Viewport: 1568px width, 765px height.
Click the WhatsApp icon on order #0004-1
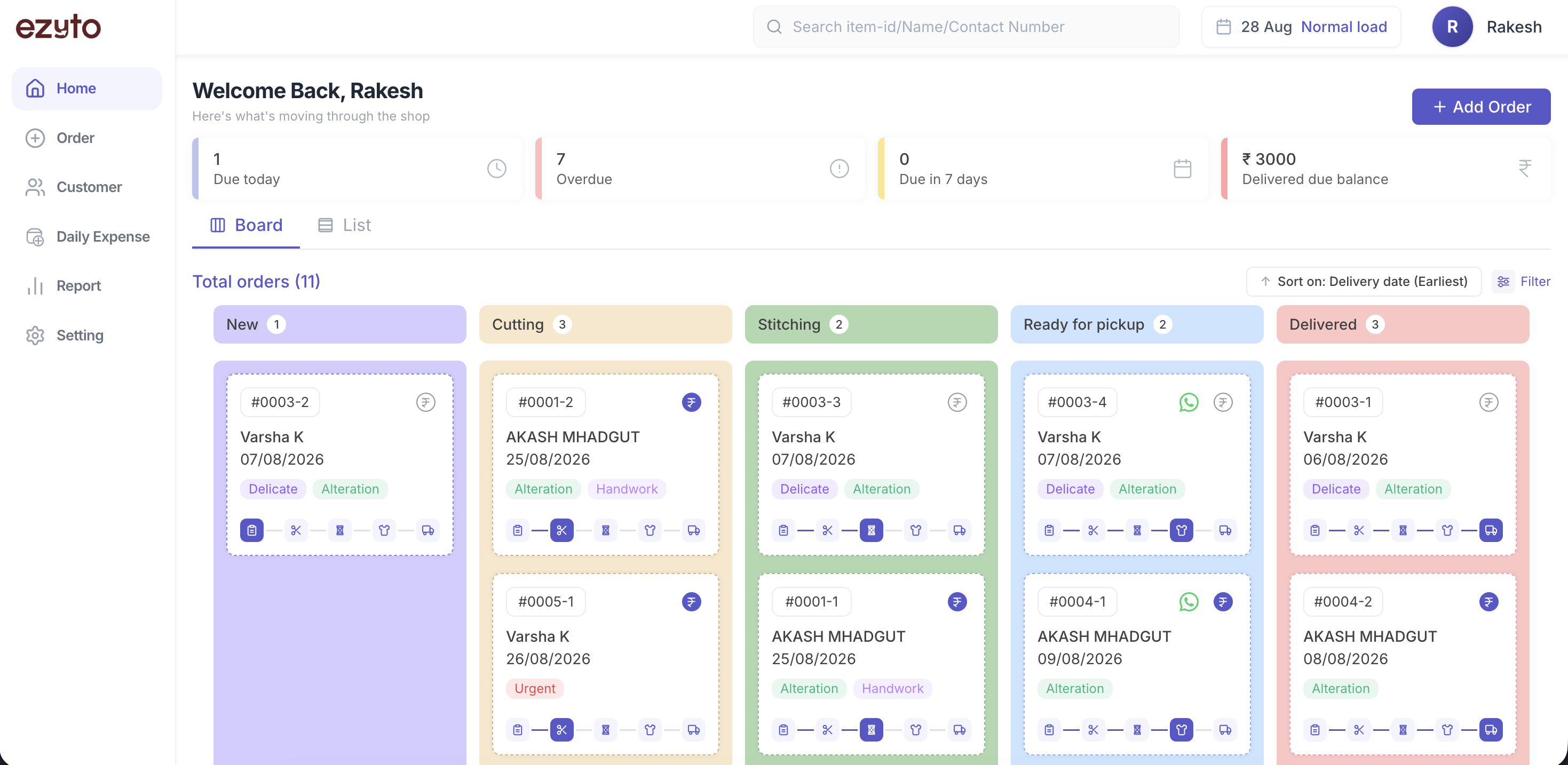[x=1188, y=602]
